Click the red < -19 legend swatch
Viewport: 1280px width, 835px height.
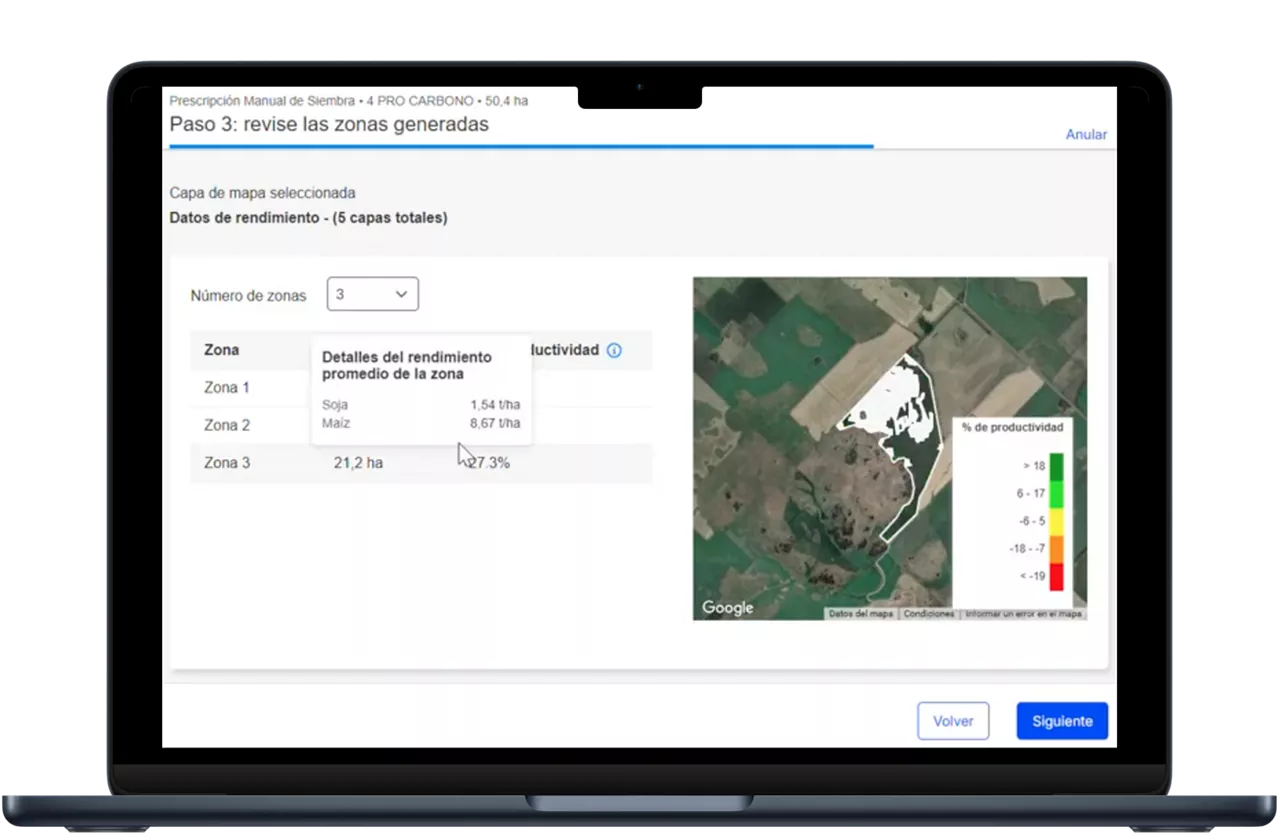pos(1056,576)
